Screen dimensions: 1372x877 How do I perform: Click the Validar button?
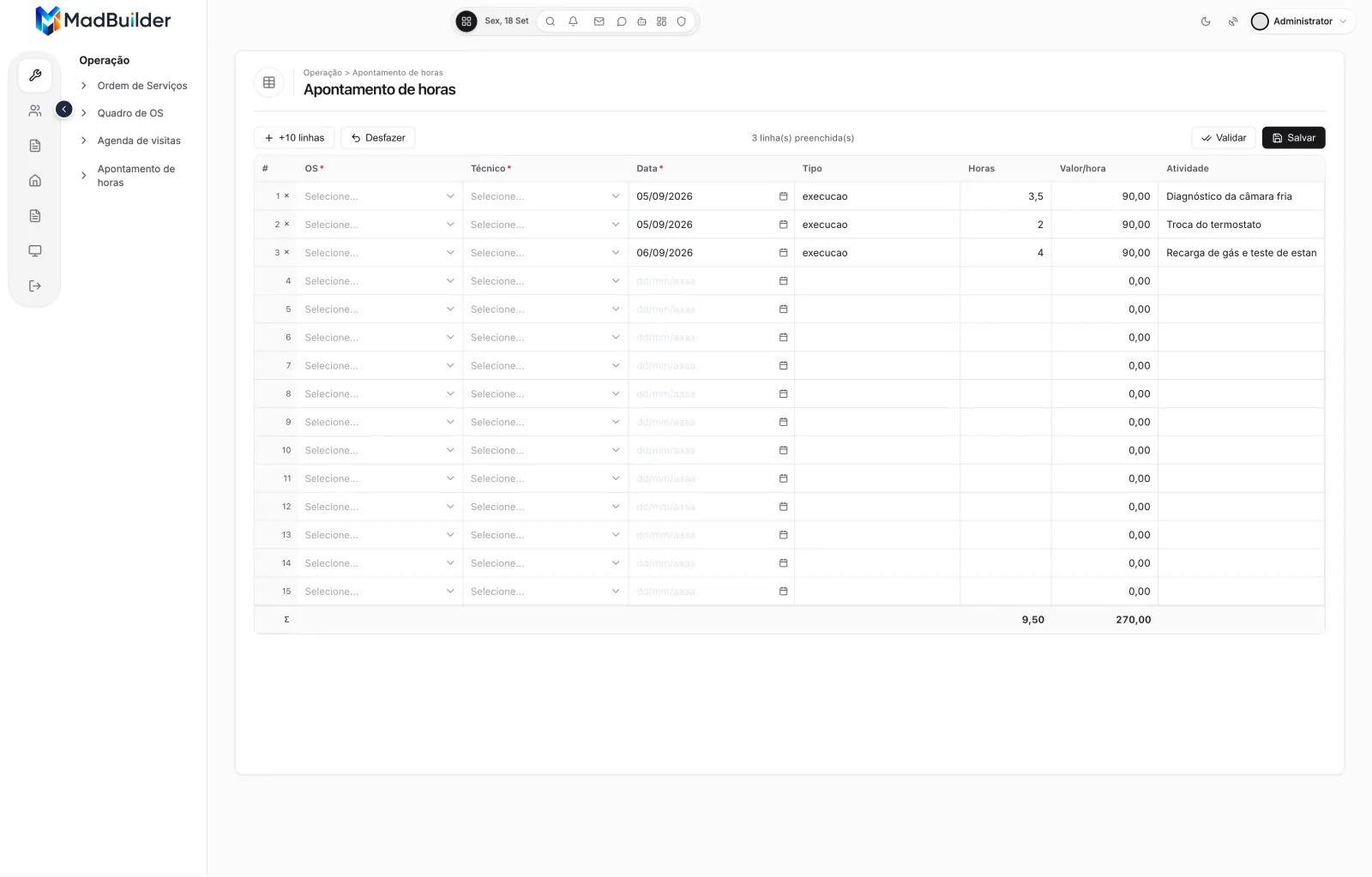1224,138
